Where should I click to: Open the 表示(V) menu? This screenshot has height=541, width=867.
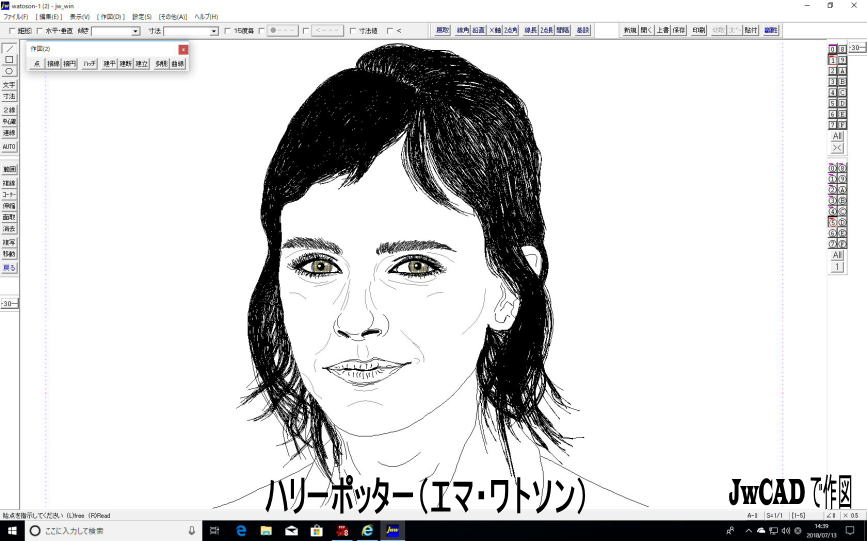click(x=80, y=17)
